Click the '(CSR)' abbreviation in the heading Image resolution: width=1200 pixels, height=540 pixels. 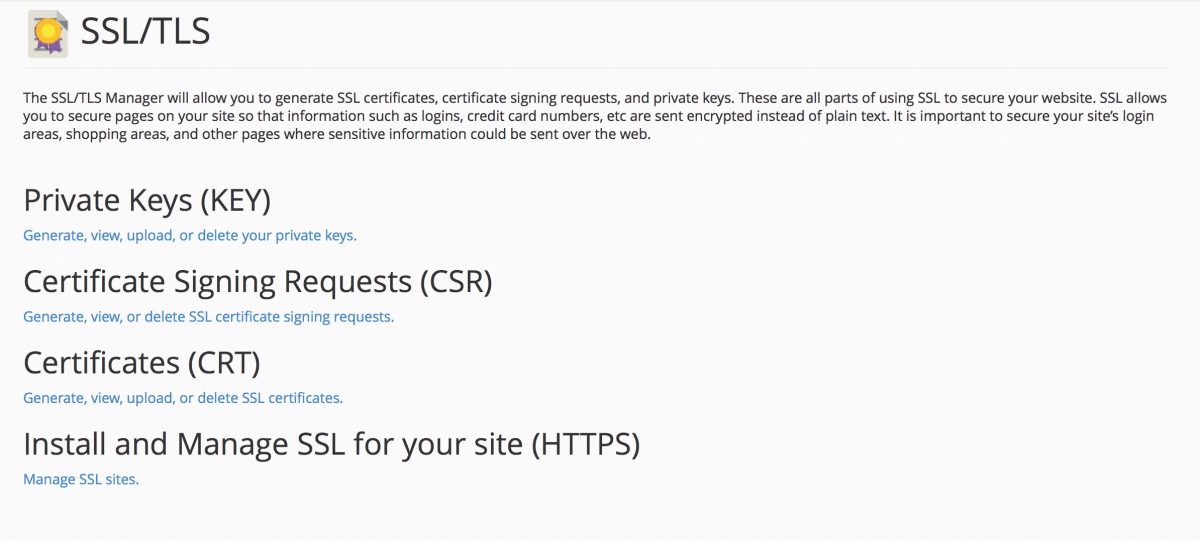coord(453,282)
